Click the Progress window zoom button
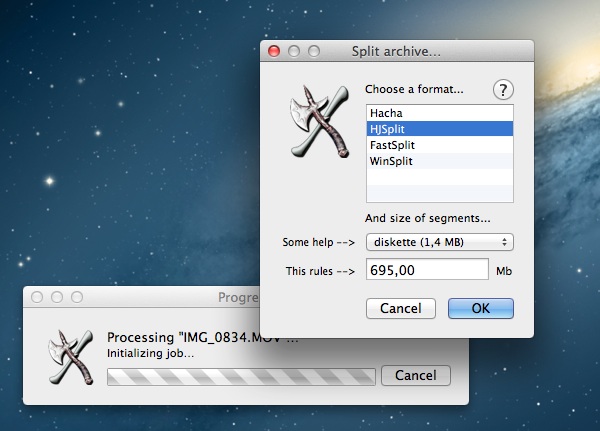600x431 pixels. (76, 297)
